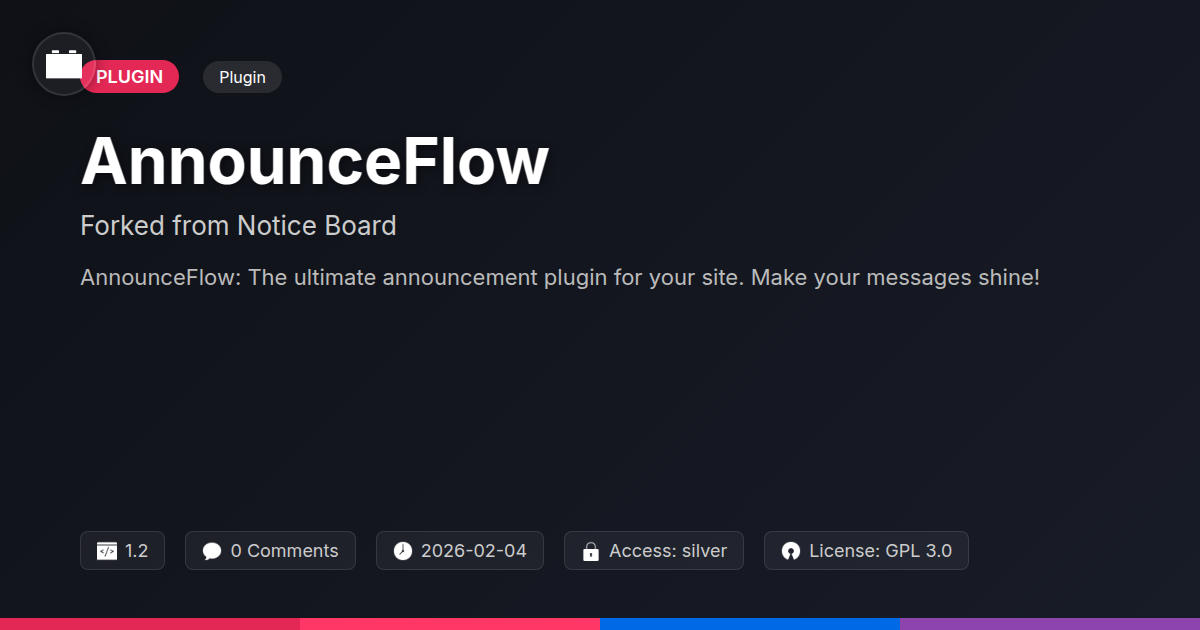
Task: Open the 0 Comments label
Action: [284, 551]
